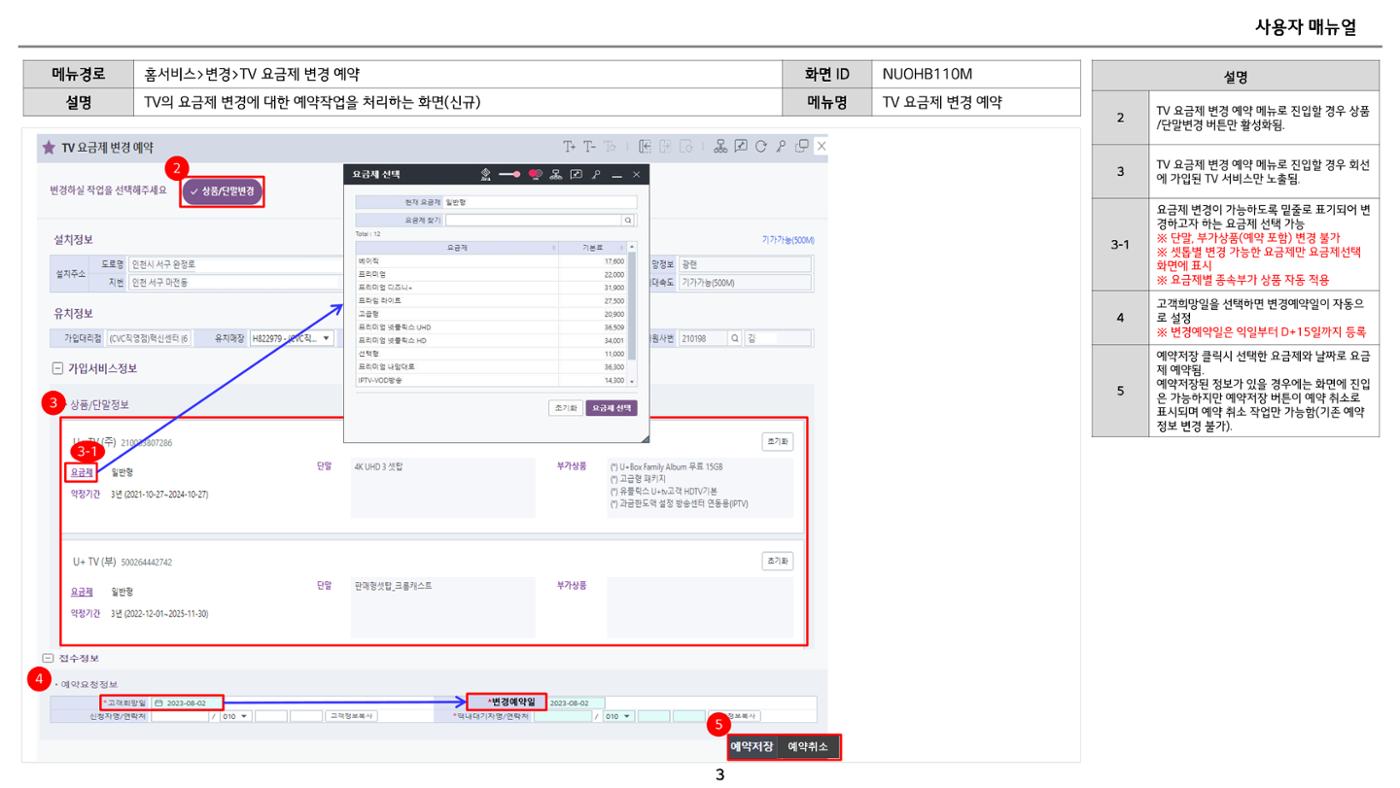
Task: Click the 변경예약일 date field
Action: (575, 703)
